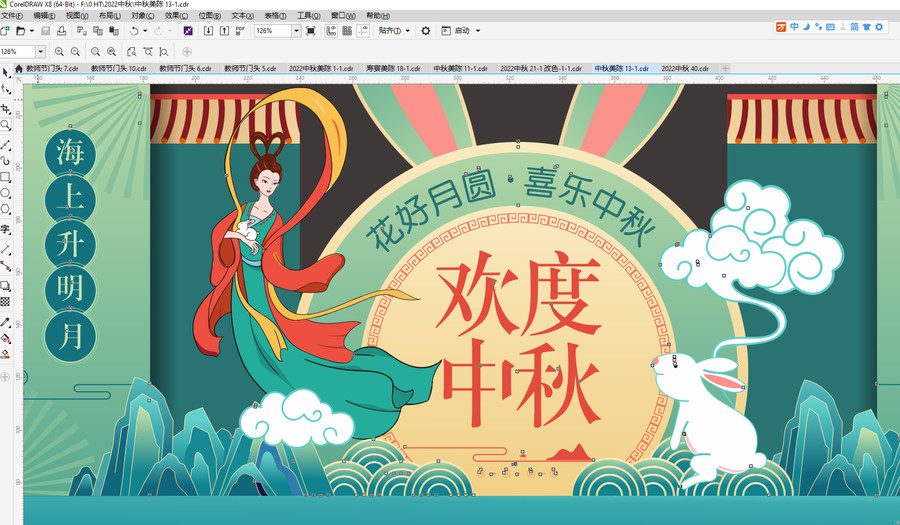Toggle the Show guidelines button
Screen dimensions: 900x525
coord(363,30)
